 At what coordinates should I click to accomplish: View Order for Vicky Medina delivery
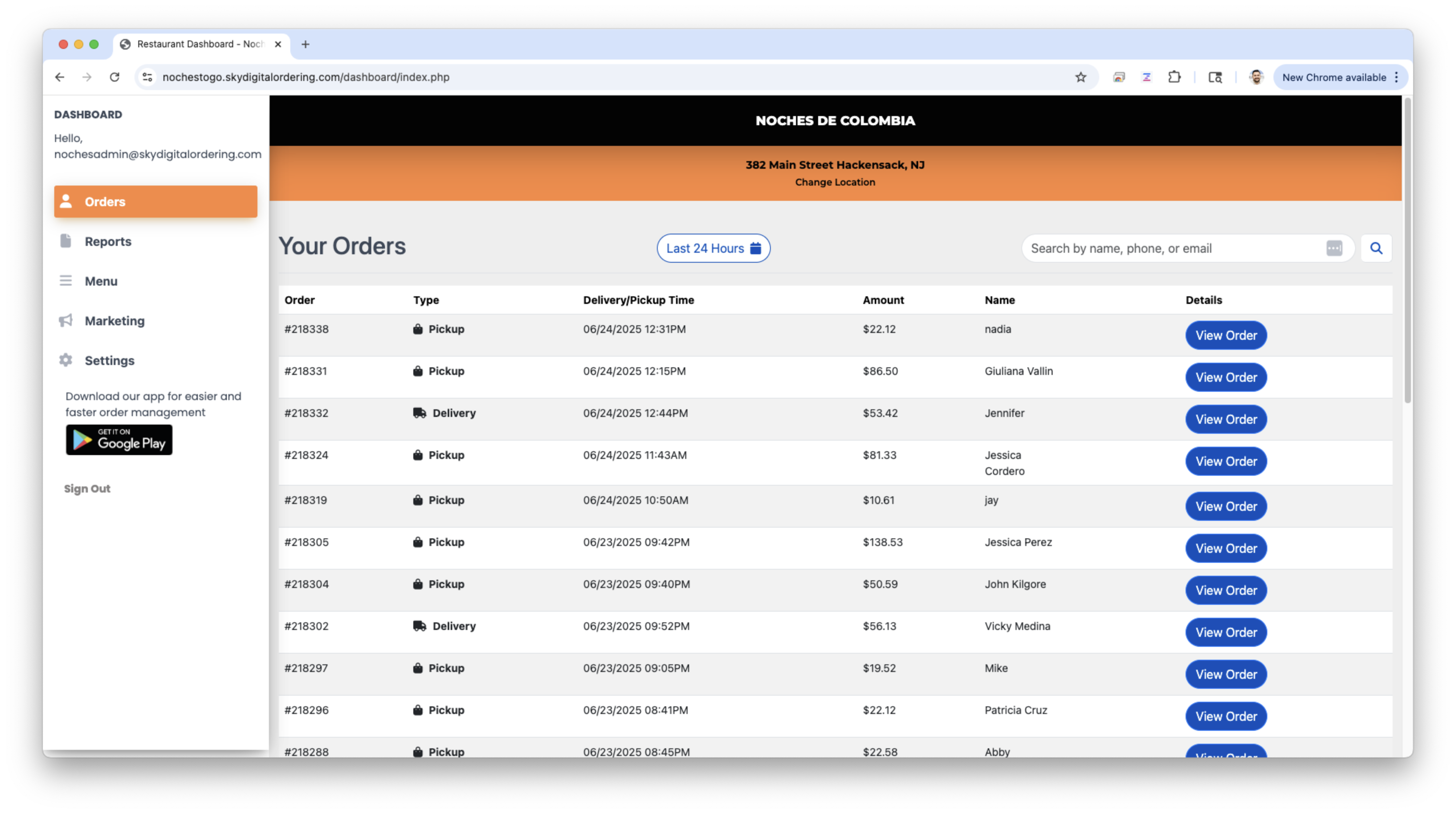tap(1225, 632)
